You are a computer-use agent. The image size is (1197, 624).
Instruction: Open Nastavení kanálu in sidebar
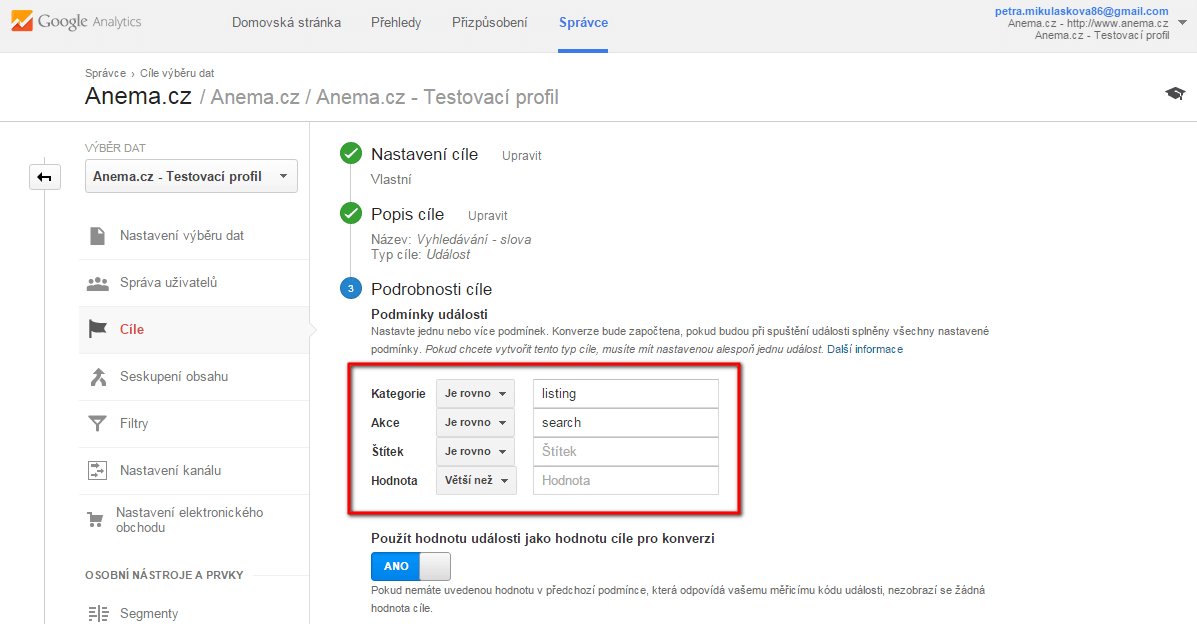coord(170,470)
